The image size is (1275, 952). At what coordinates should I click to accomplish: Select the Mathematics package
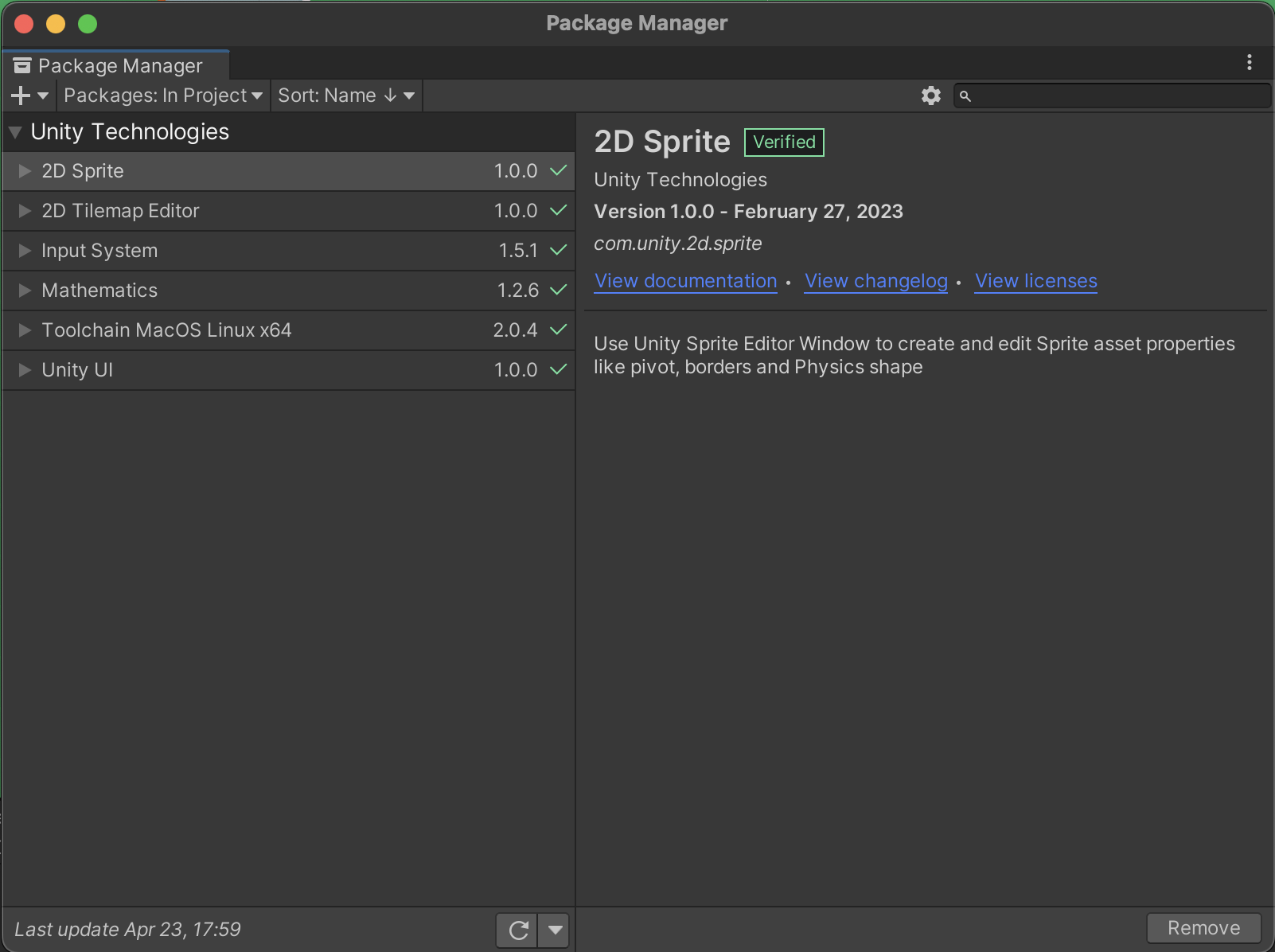[x=288, y=291]
